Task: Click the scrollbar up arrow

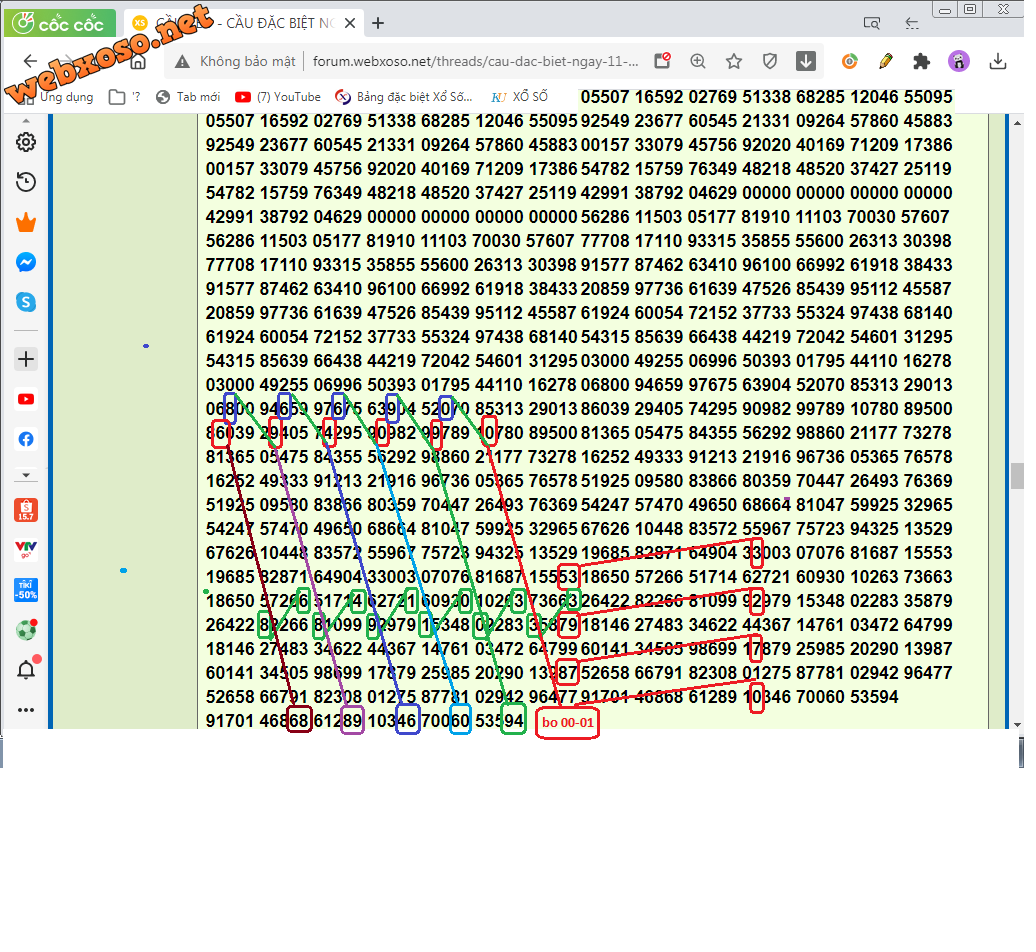Action: [1017, 124]
